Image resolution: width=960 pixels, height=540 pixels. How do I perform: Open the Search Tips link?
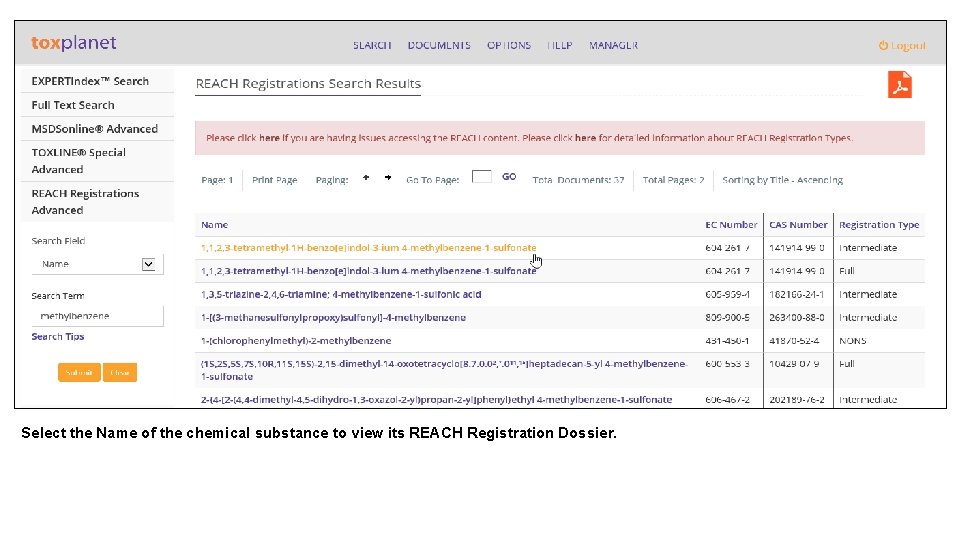point(58,337)
